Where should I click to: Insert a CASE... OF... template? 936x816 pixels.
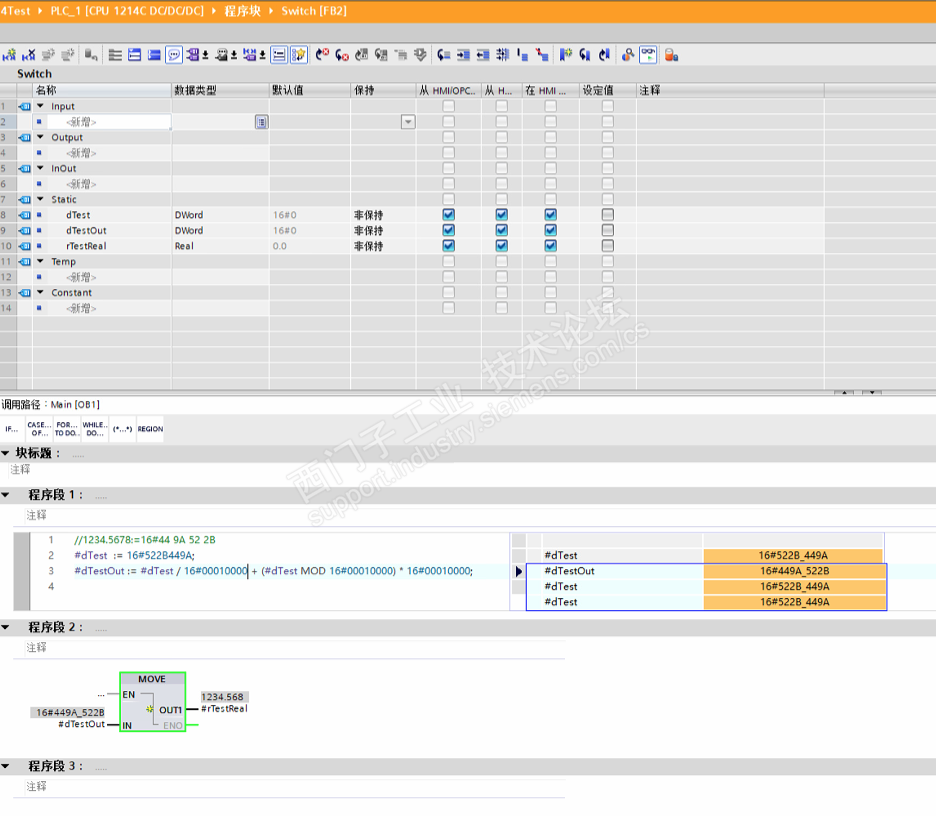[39, 429]
